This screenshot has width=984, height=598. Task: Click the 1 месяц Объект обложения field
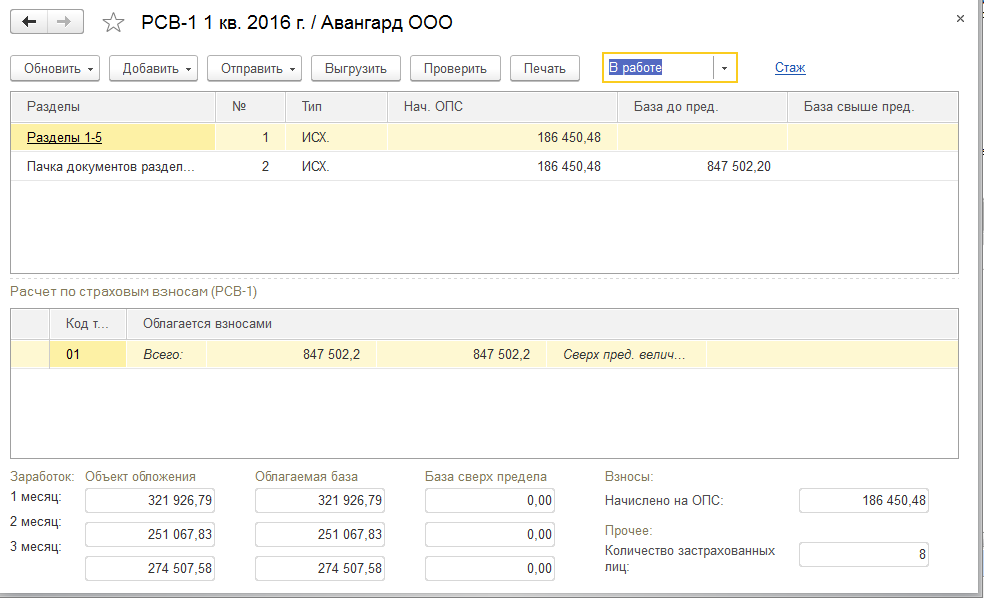[x=150, y=500]
